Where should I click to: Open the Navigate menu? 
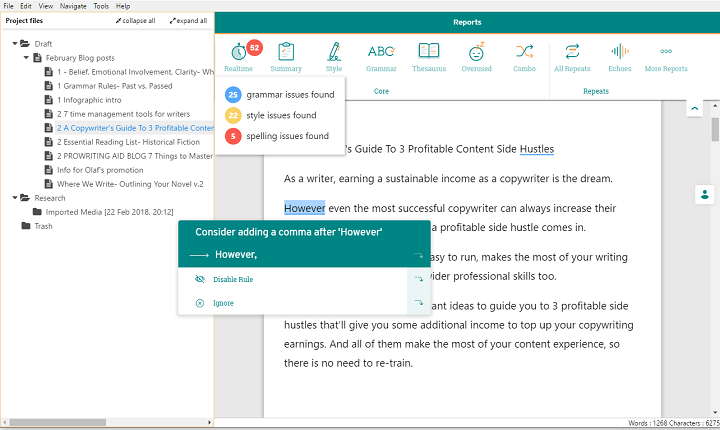click(73, 6)
